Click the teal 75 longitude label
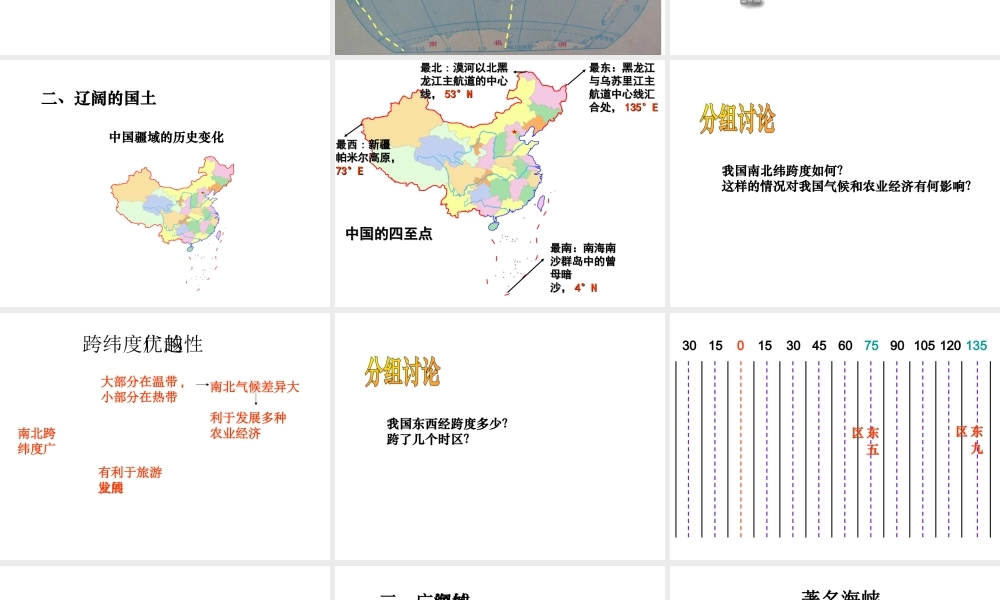This screenshot has width=1000, height=600. pos(871,346)
